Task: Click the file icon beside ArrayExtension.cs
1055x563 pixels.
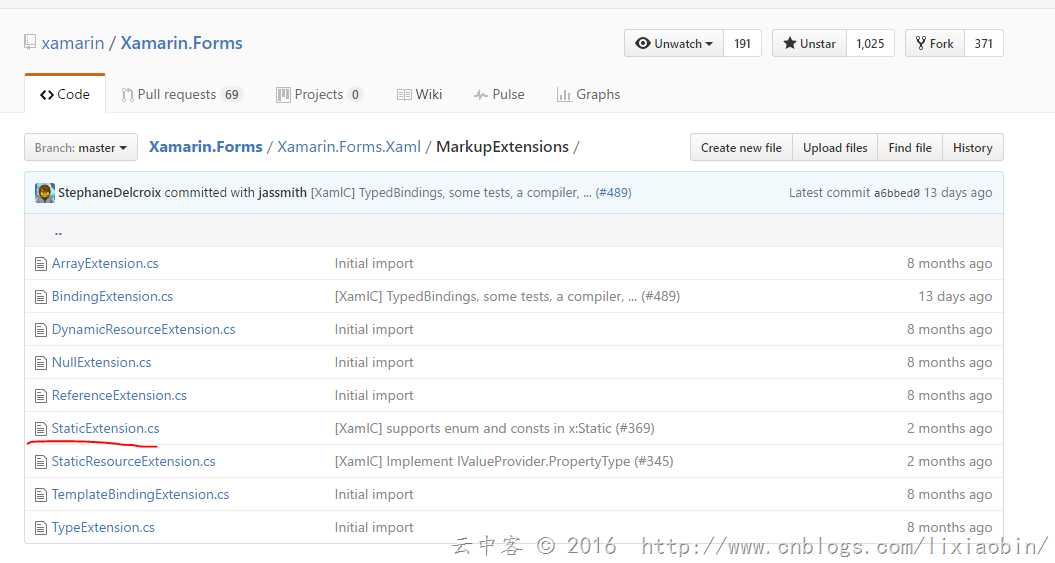Action: (x=41, y=264)
